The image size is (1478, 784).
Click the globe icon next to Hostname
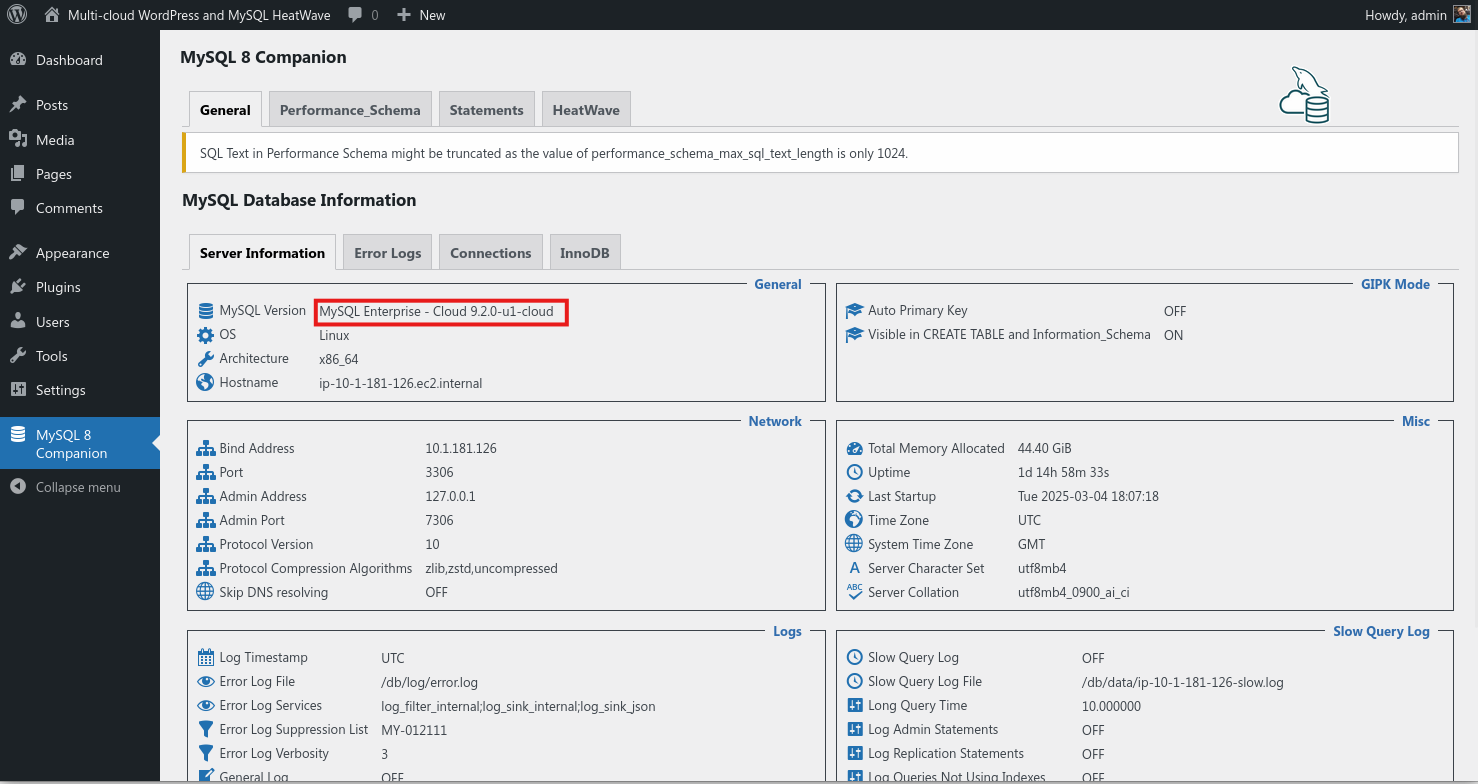206,383
